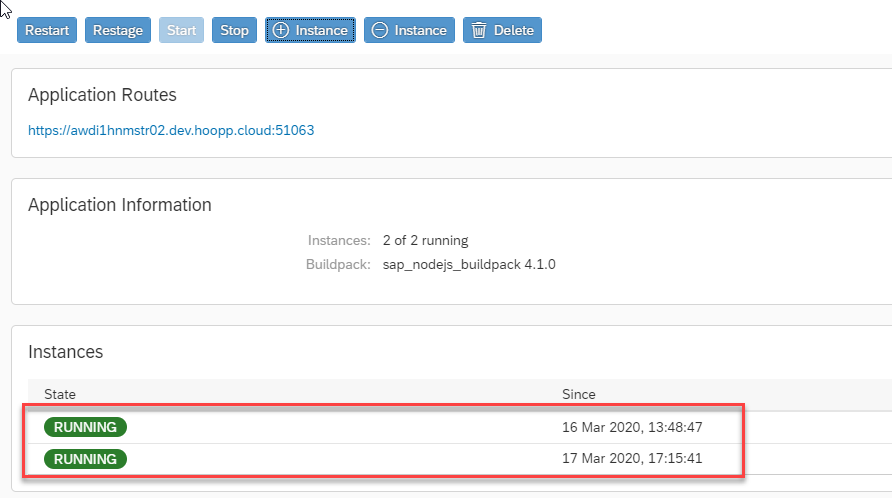
Task: Select RUNNING badge for 17 Mar 2020 instance
Action: [x=85, y=459]
